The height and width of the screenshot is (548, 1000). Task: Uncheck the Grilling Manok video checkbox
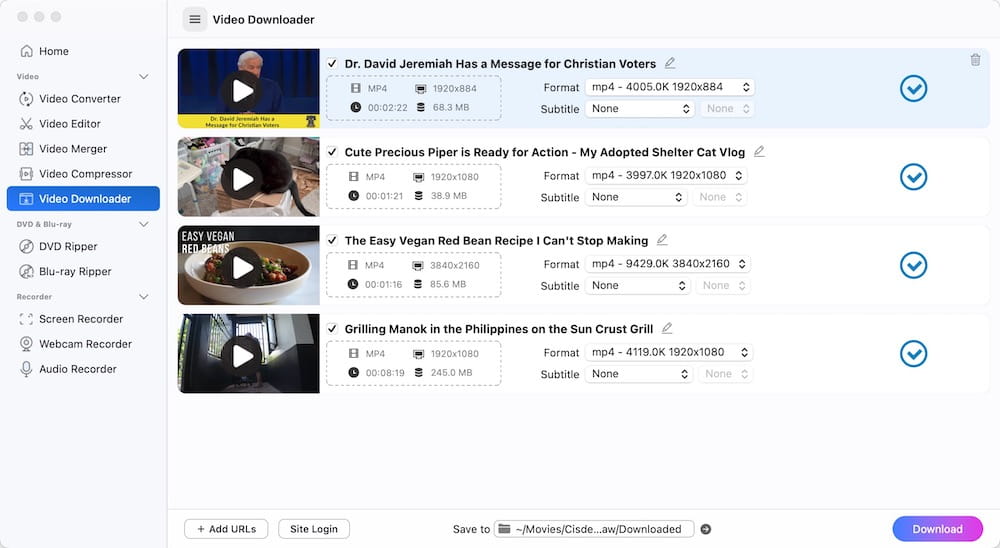coord(332,329)
